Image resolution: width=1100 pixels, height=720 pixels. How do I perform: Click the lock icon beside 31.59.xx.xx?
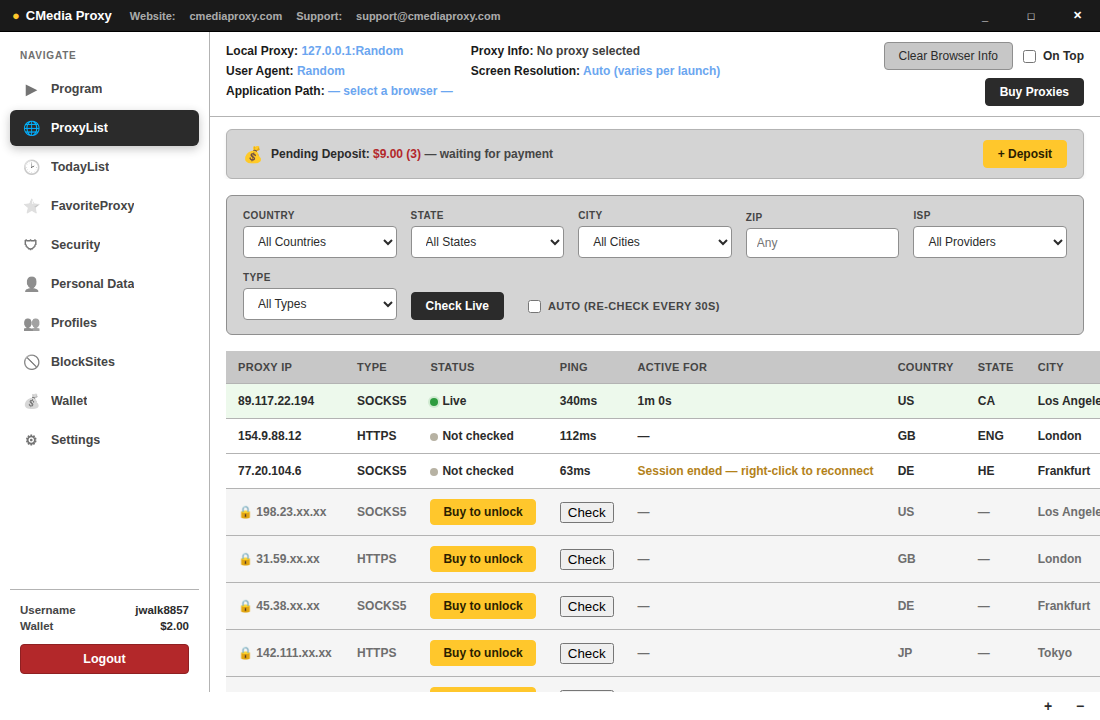246,559
